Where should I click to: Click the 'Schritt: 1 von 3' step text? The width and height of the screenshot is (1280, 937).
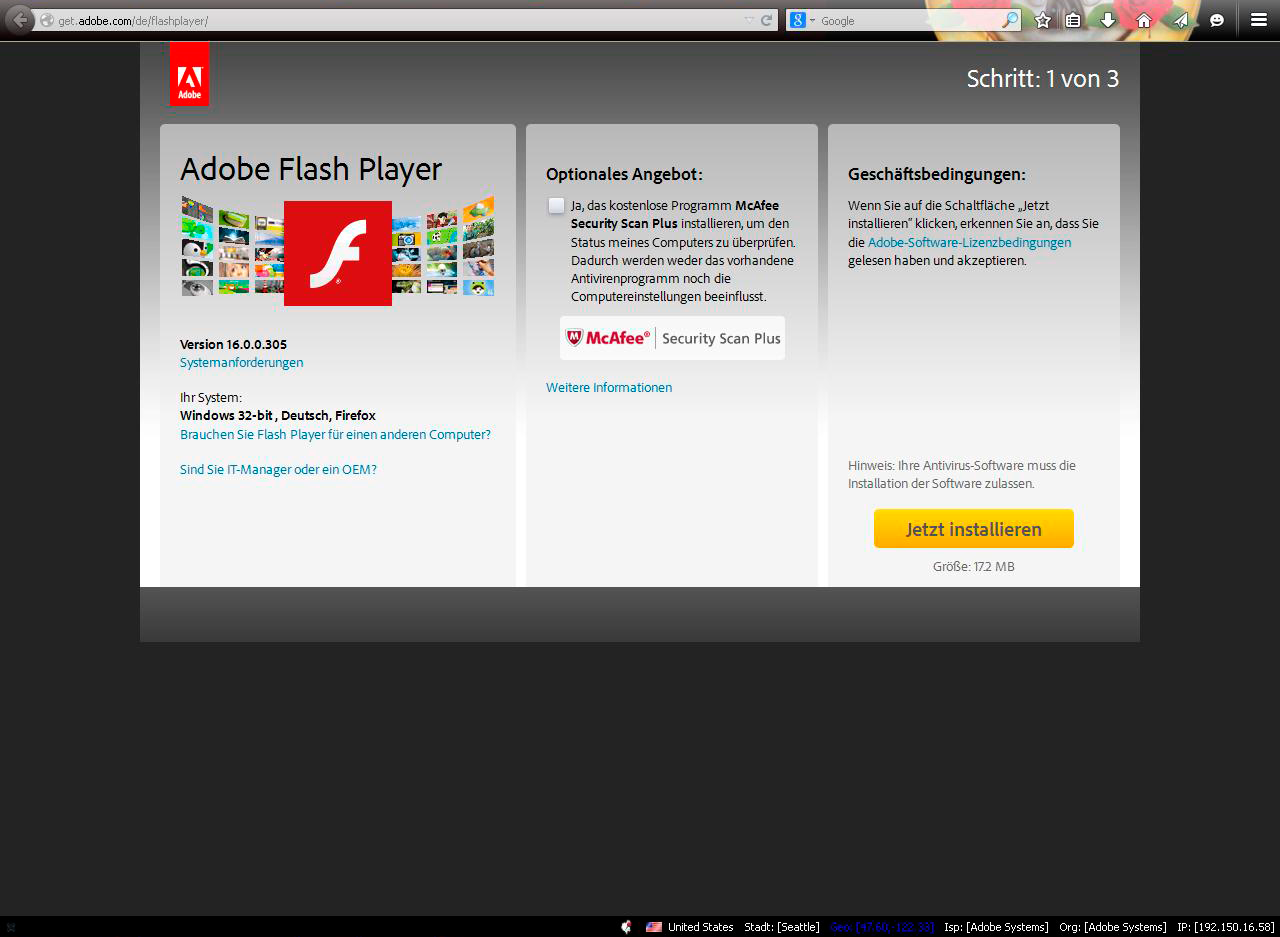coord(1043,79)
